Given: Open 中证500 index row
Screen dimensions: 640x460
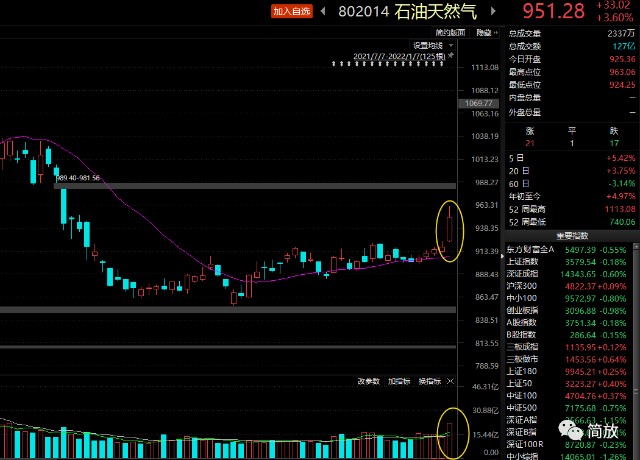Looking at the screenshot, I should pyautogui.click(x=568, y=408).
